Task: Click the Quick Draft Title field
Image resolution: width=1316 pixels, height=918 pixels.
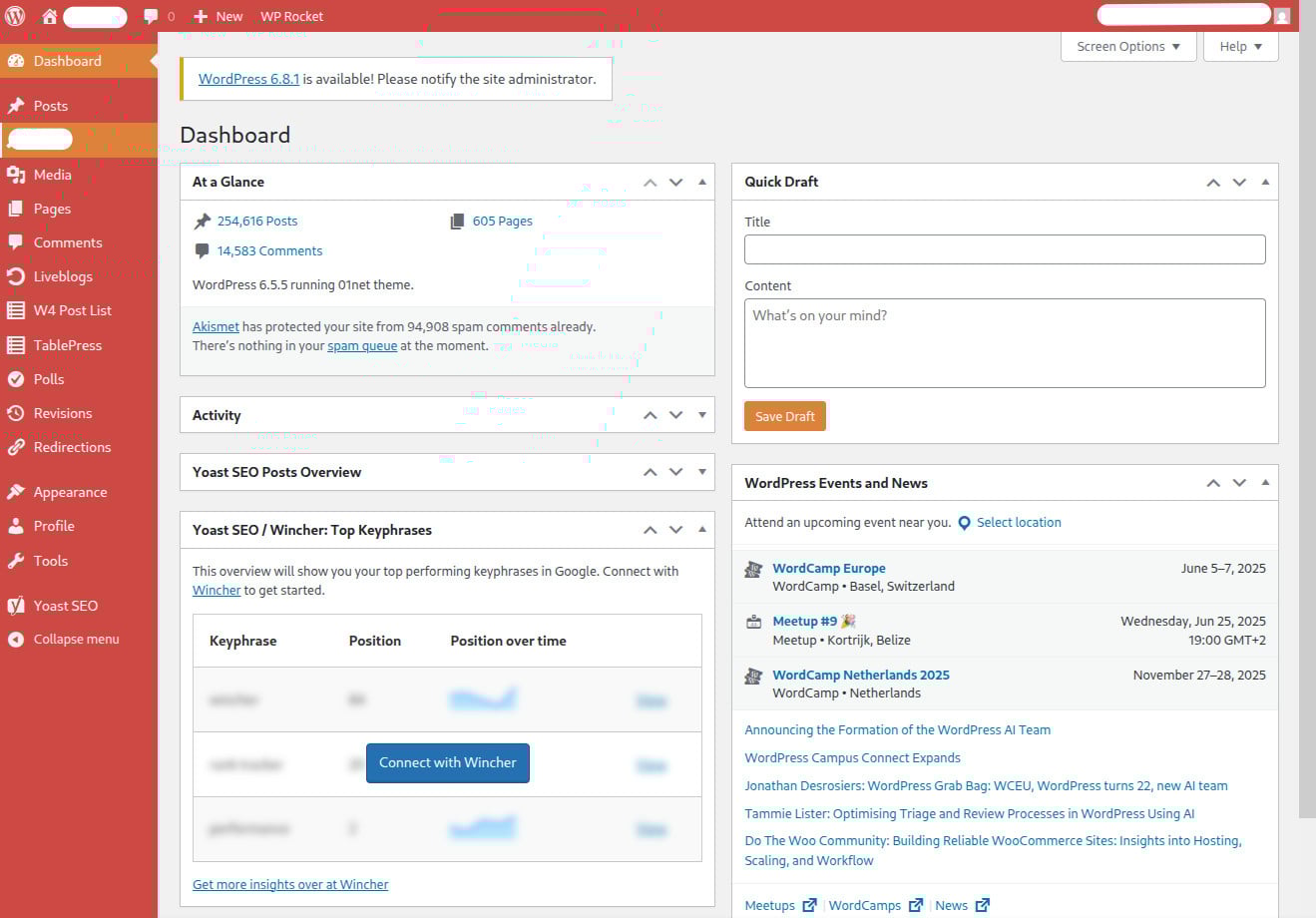Action: click(x=1004, y=249)
